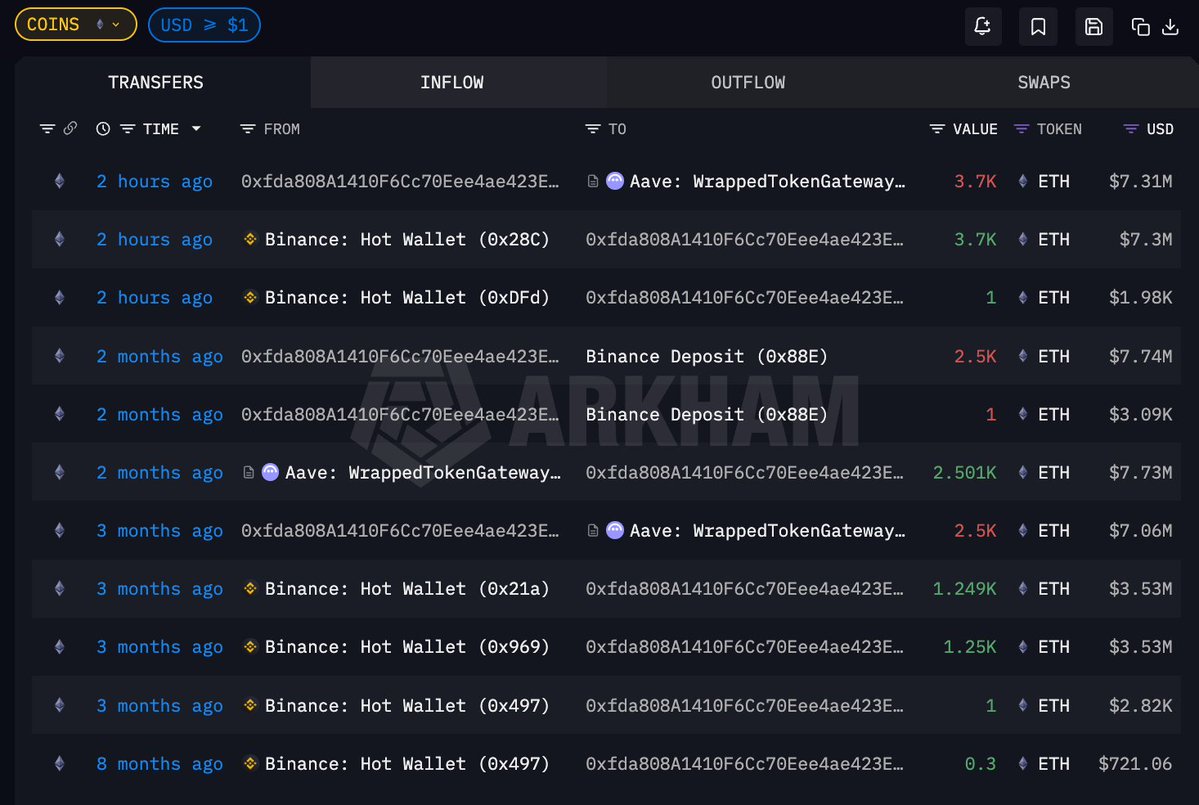1199x805 pixels.
Task: Create an alert with the bell icon
Action: [983, 27]
